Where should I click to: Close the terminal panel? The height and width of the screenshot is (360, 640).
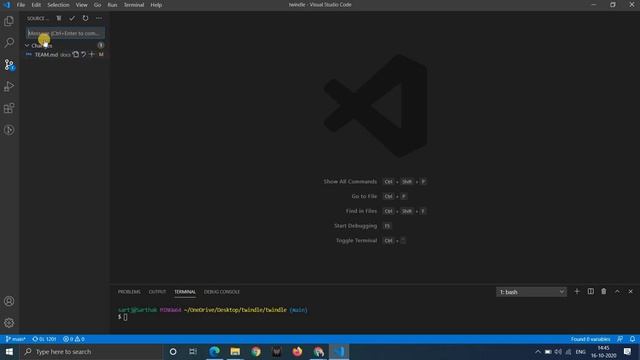click(x=631, y=291)
